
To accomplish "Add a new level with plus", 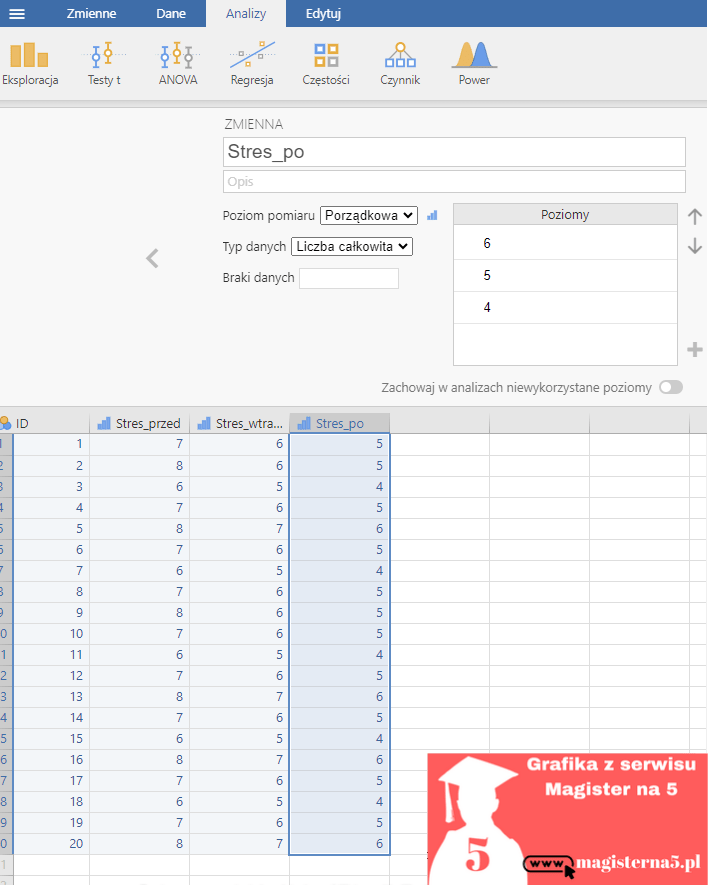I will (x=695, y=349).
